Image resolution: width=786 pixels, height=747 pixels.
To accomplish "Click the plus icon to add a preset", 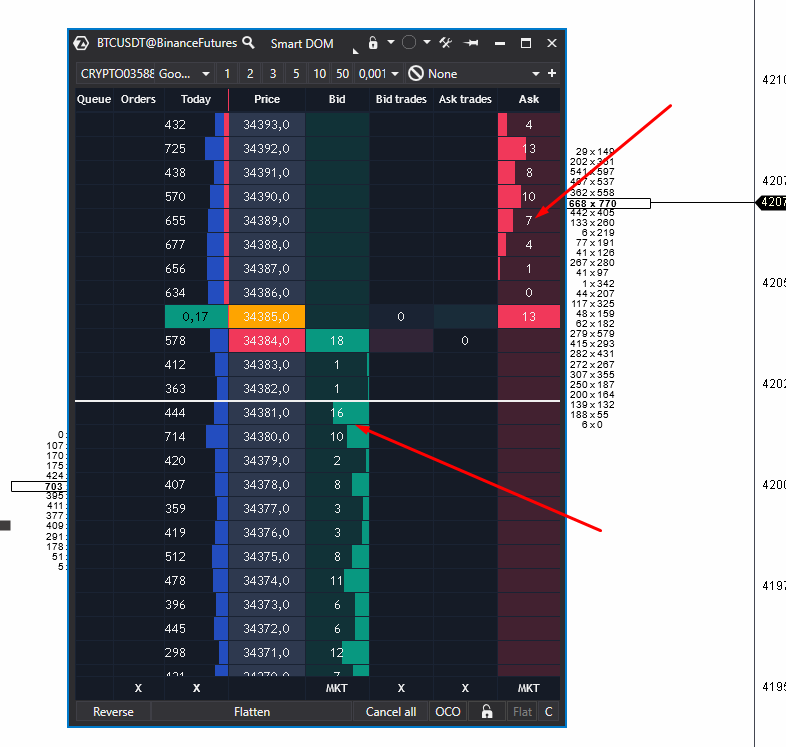I will (x=552, y=74).
